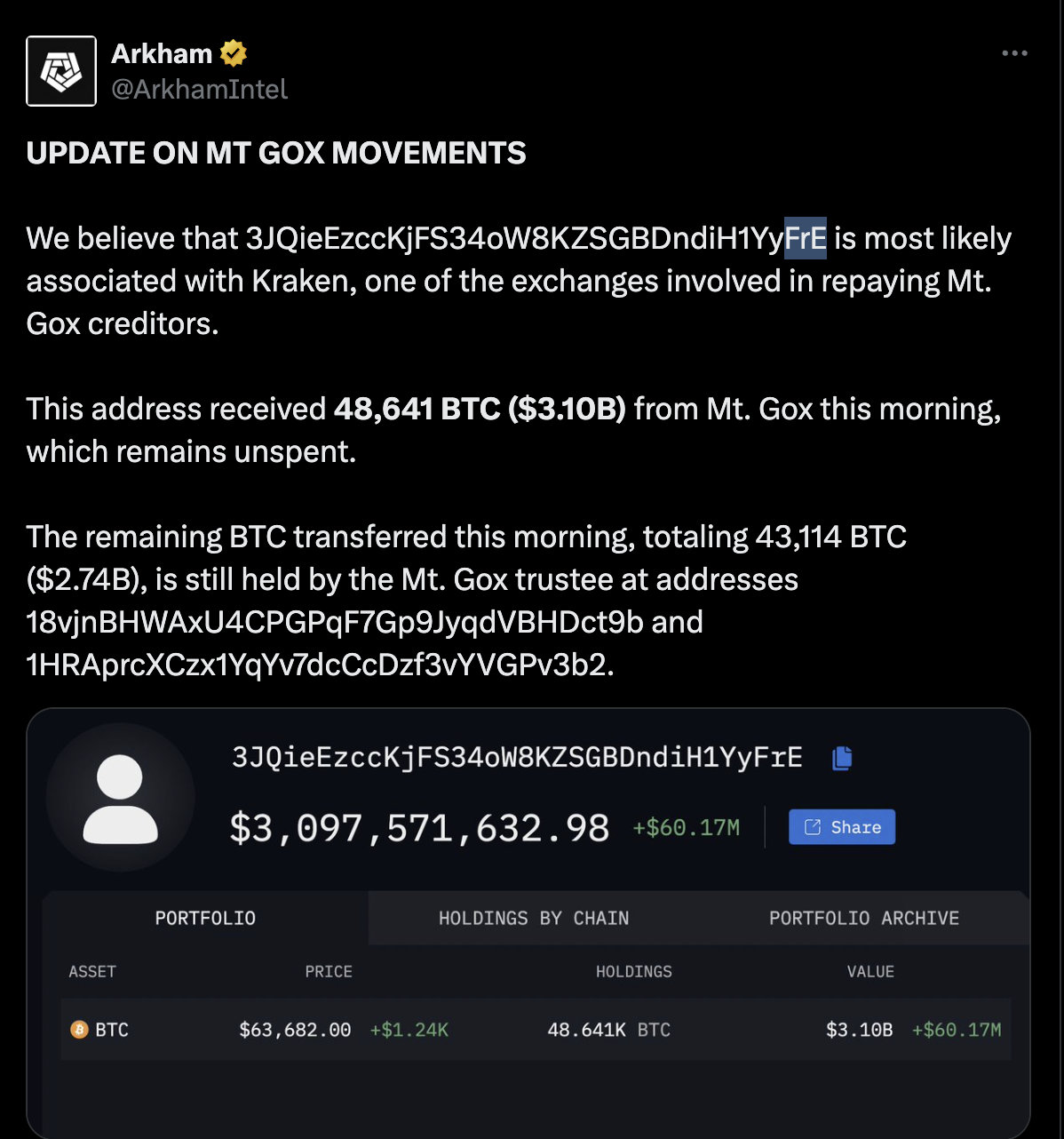Sort by the Value column header
Screen dimensions: 1064x1139
(x=870, y=971)
